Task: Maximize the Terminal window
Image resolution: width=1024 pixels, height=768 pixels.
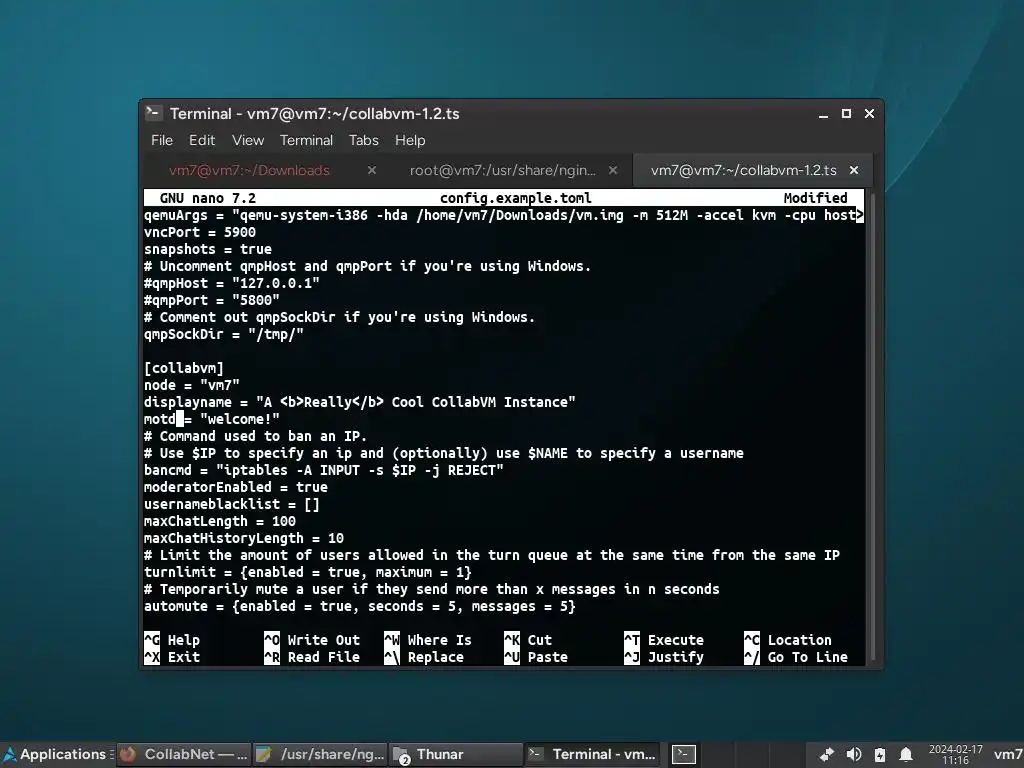Action: pos(846,114)
